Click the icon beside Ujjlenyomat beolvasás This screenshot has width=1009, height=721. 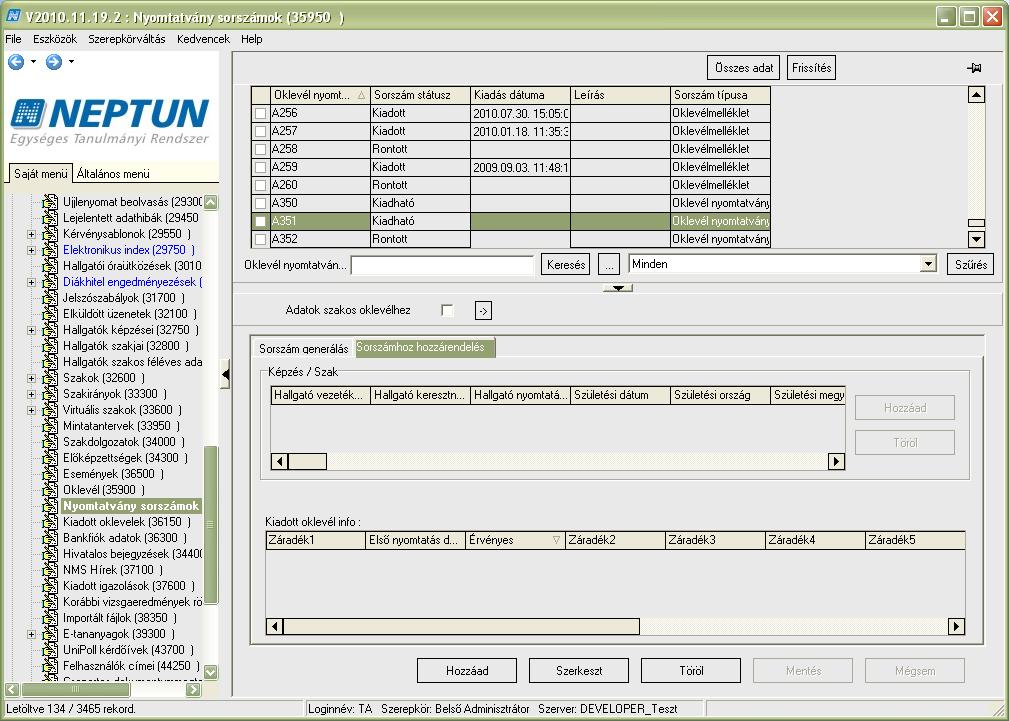(x=50, y=202)
